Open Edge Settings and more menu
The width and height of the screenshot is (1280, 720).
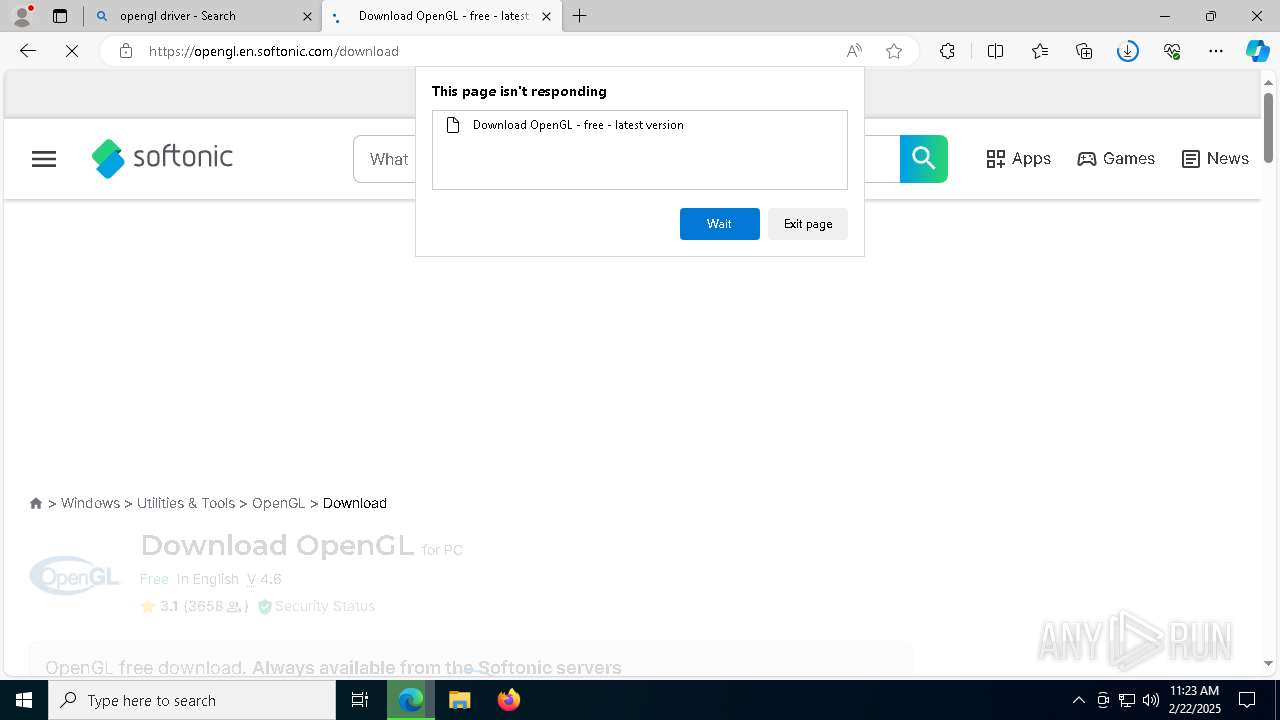point(1216,51)
